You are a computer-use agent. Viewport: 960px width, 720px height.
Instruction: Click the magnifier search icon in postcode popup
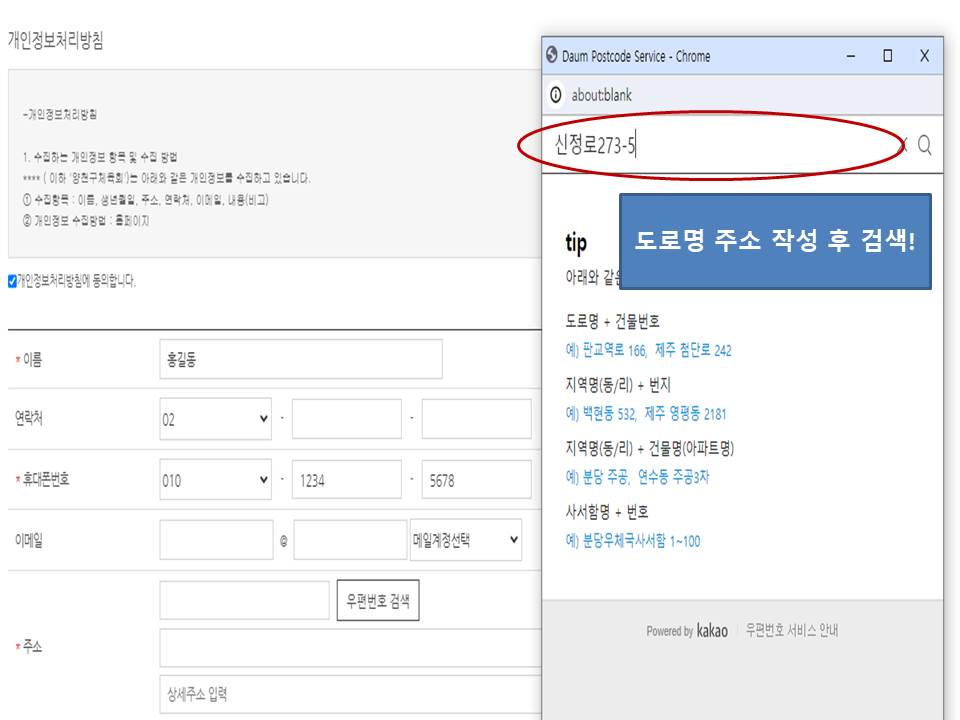click(924, 145)
